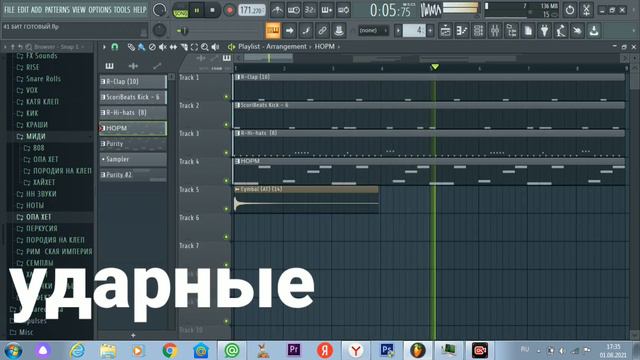Image resolution: width=640 pixels, height=360 pixels.
Task: Open the ADD menu
Action: tap(36, 9)
